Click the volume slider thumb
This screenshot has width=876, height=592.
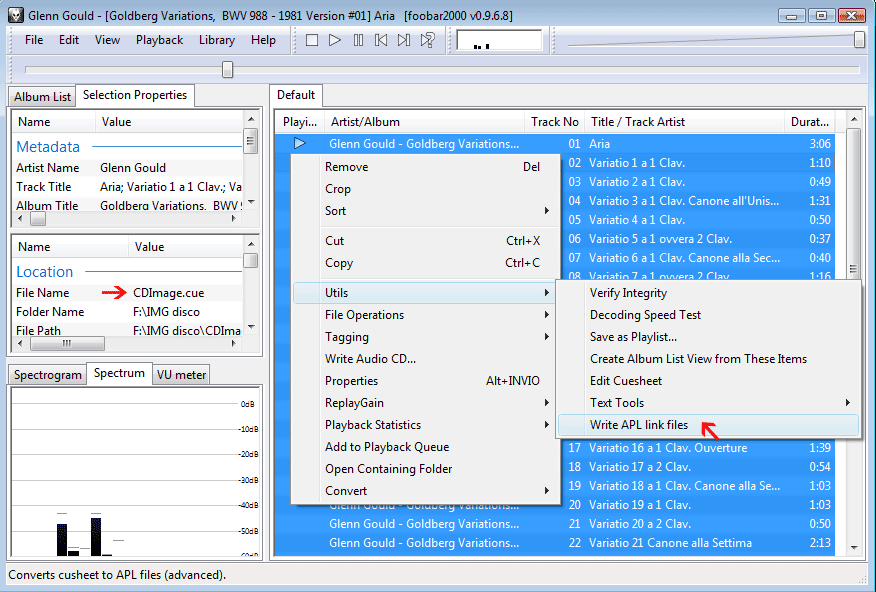tap(859, 40)
